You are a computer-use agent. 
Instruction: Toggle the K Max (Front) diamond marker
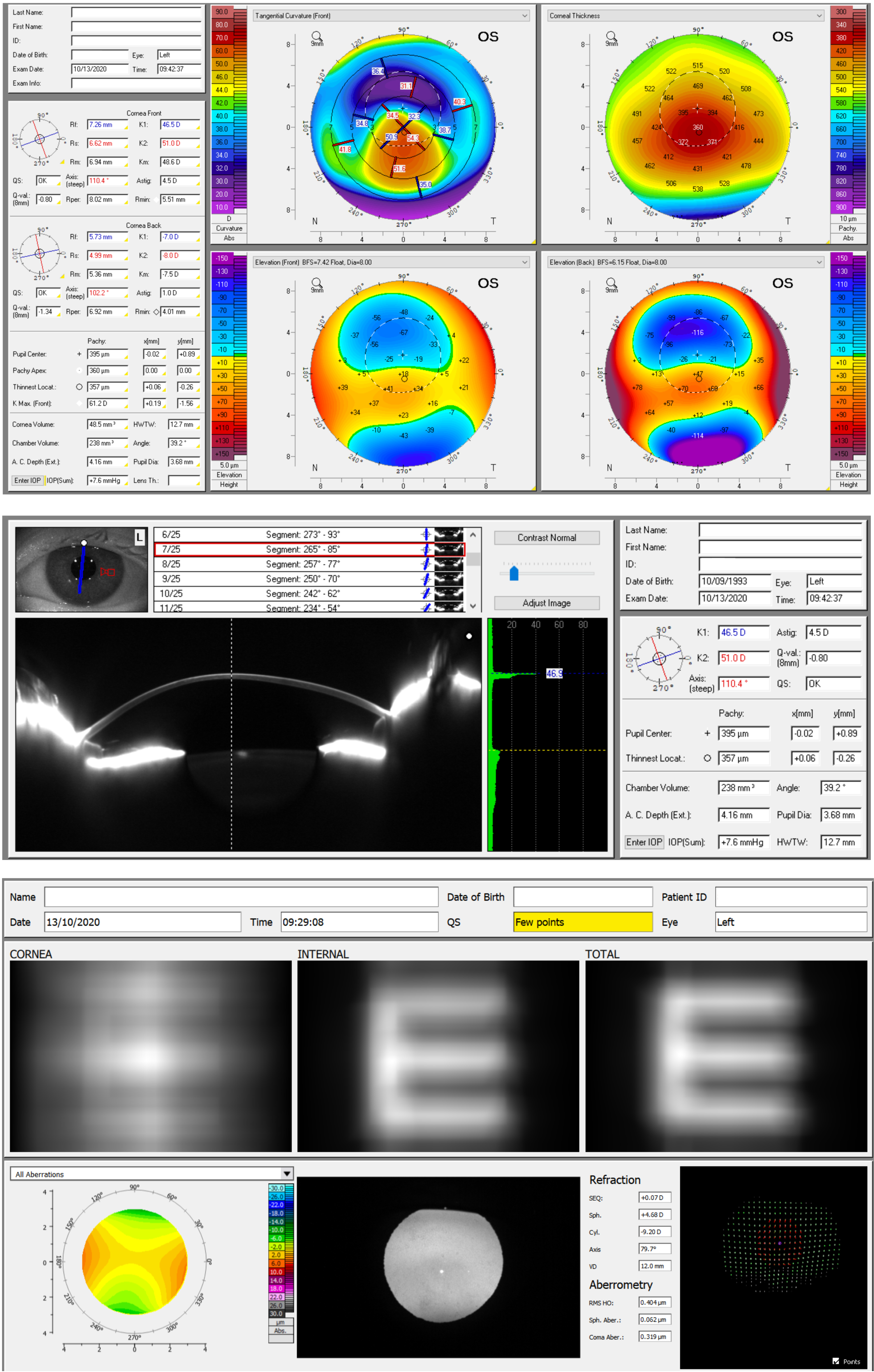click(x=79, y=403)
